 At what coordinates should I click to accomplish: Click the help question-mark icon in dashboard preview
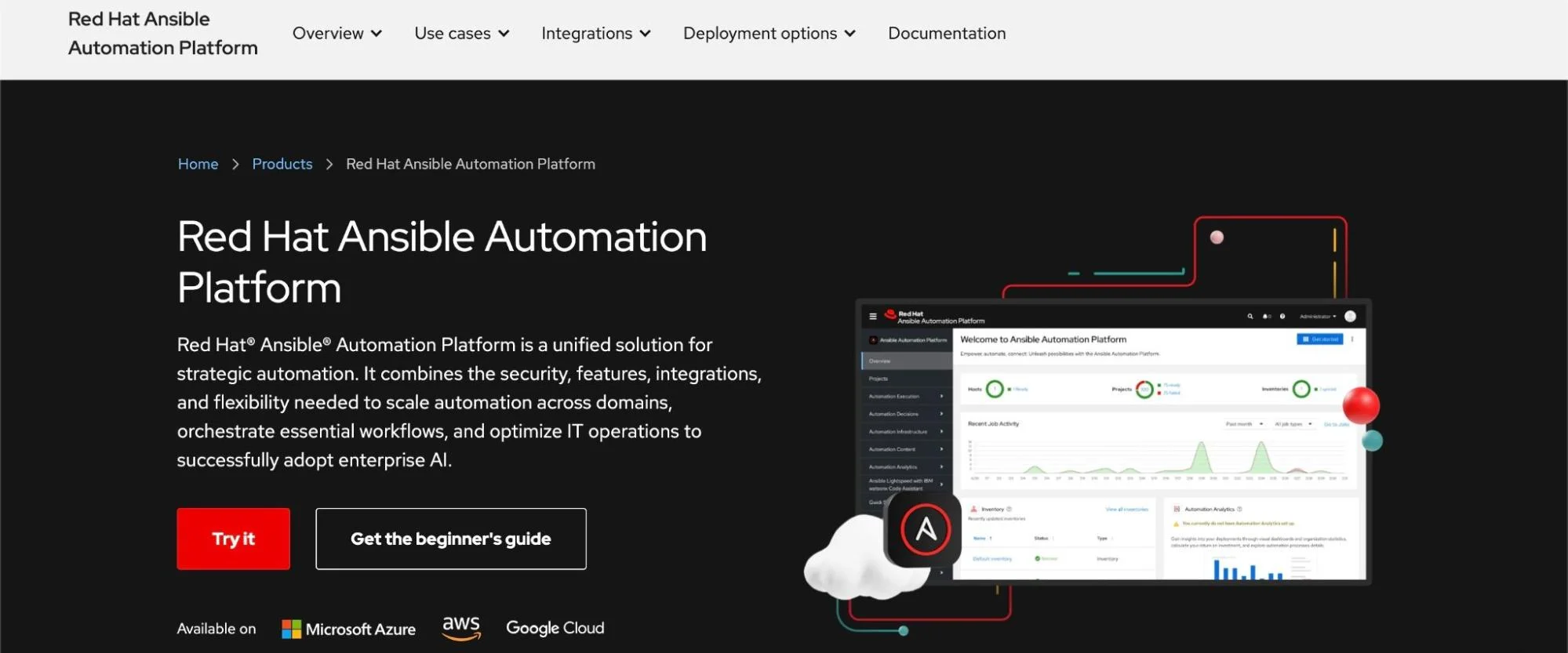pos(1282,317)
